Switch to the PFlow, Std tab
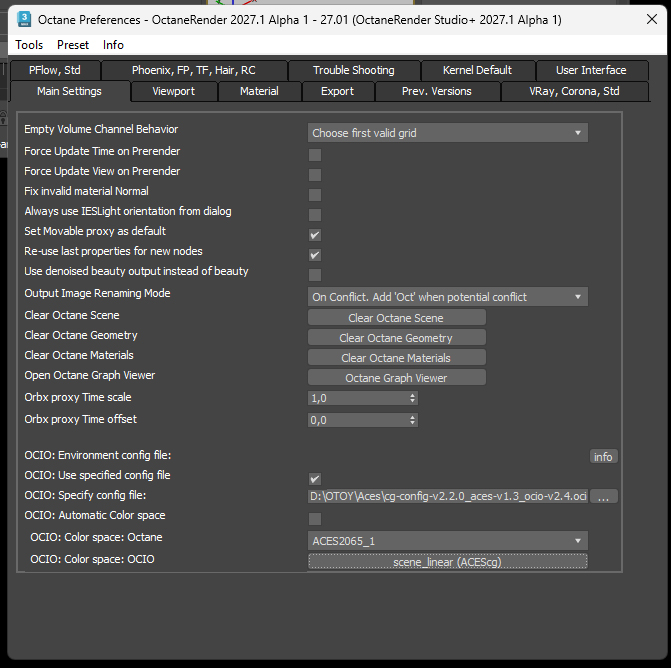671x668 pixels. pos(55,70)
